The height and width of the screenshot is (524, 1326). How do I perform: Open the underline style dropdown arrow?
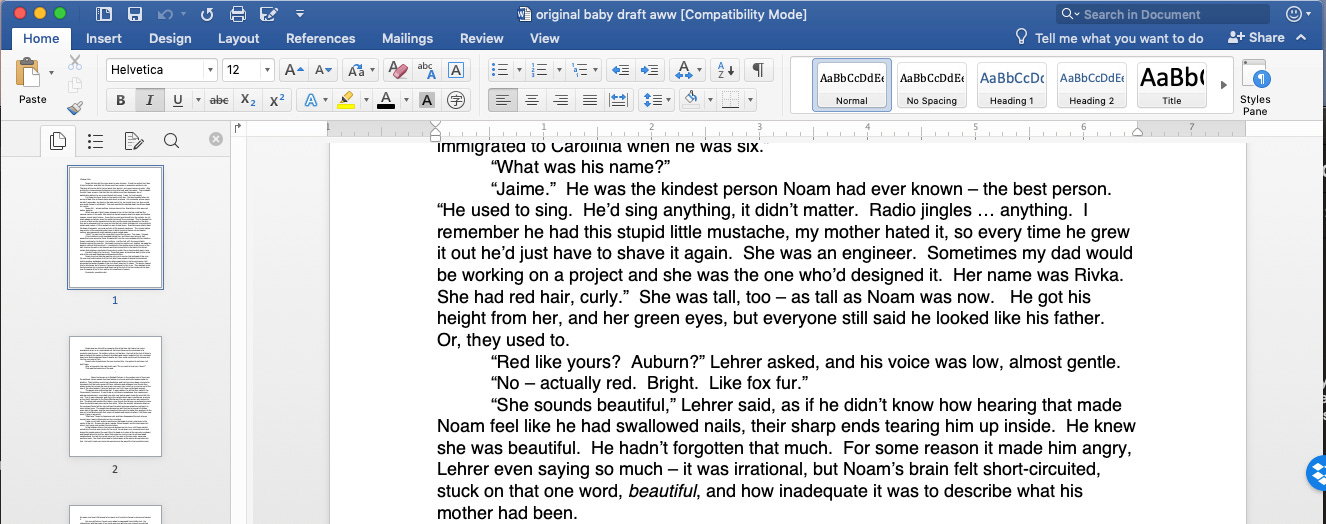click(x=197, y=100)
